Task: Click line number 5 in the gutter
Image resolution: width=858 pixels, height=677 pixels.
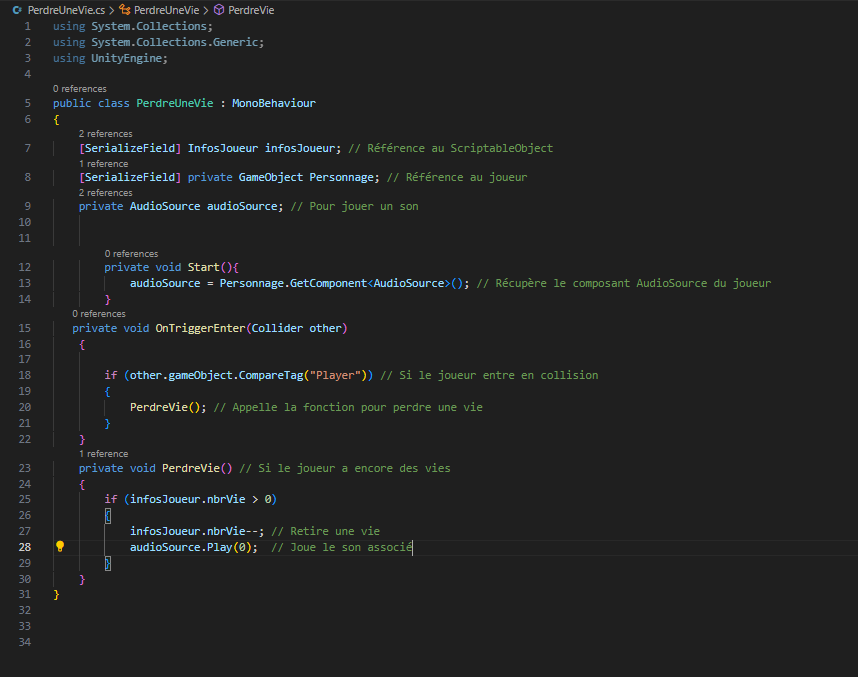Action: tap(27, 103)
